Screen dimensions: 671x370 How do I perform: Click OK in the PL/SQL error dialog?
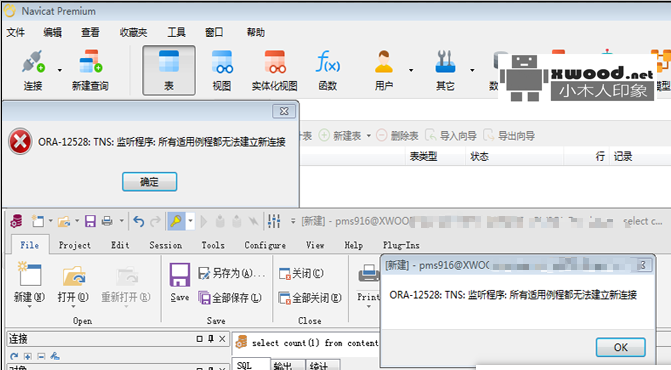621,347
